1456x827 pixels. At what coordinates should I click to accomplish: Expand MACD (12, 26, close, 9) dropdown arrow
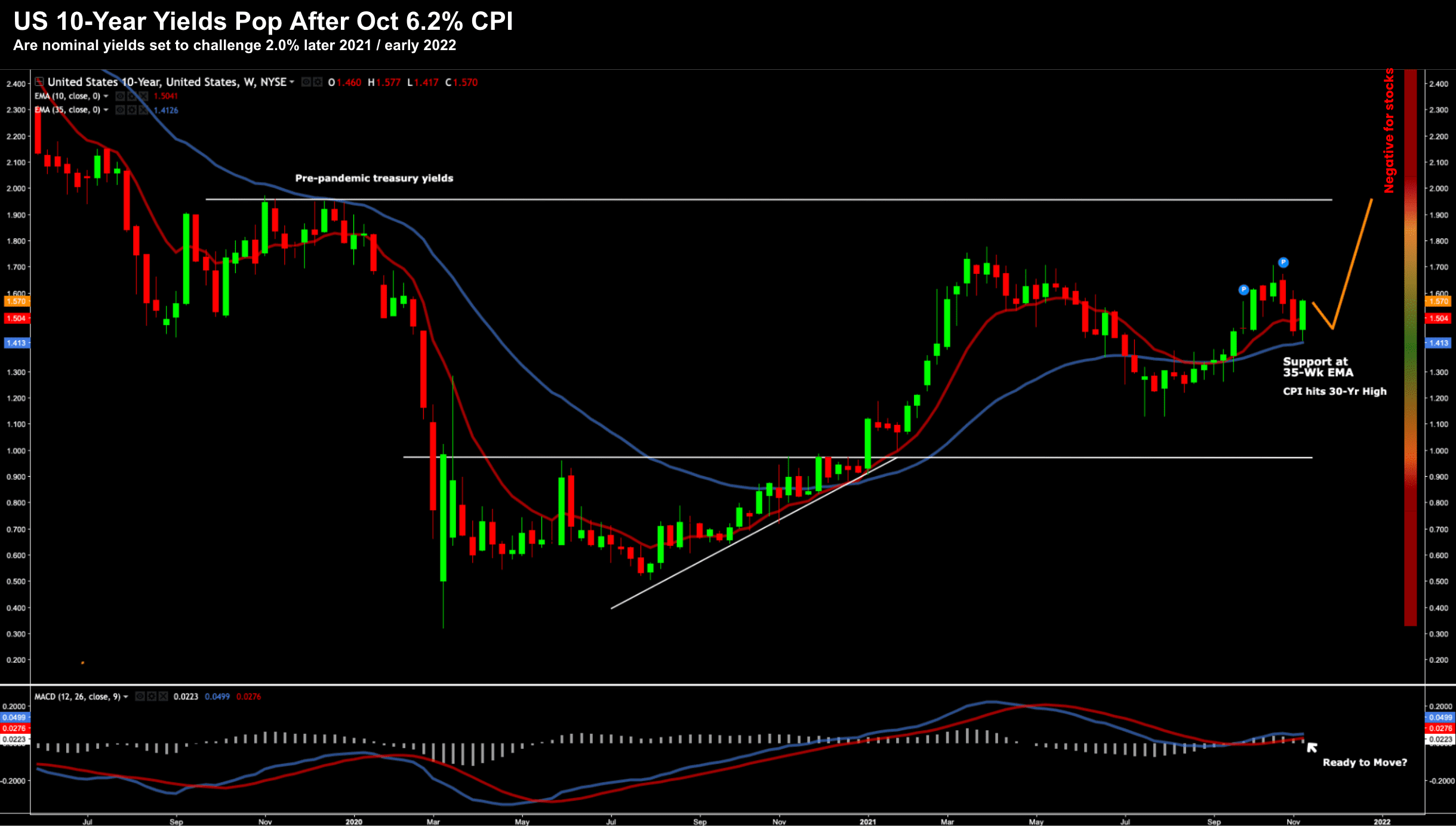[126, 696]
